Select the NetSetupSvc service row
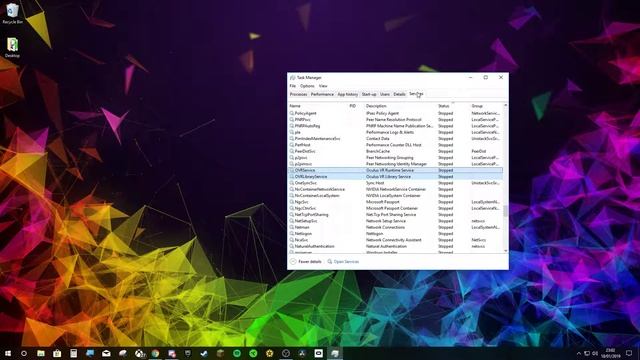The image size is (640, 360). pos(396,221)
